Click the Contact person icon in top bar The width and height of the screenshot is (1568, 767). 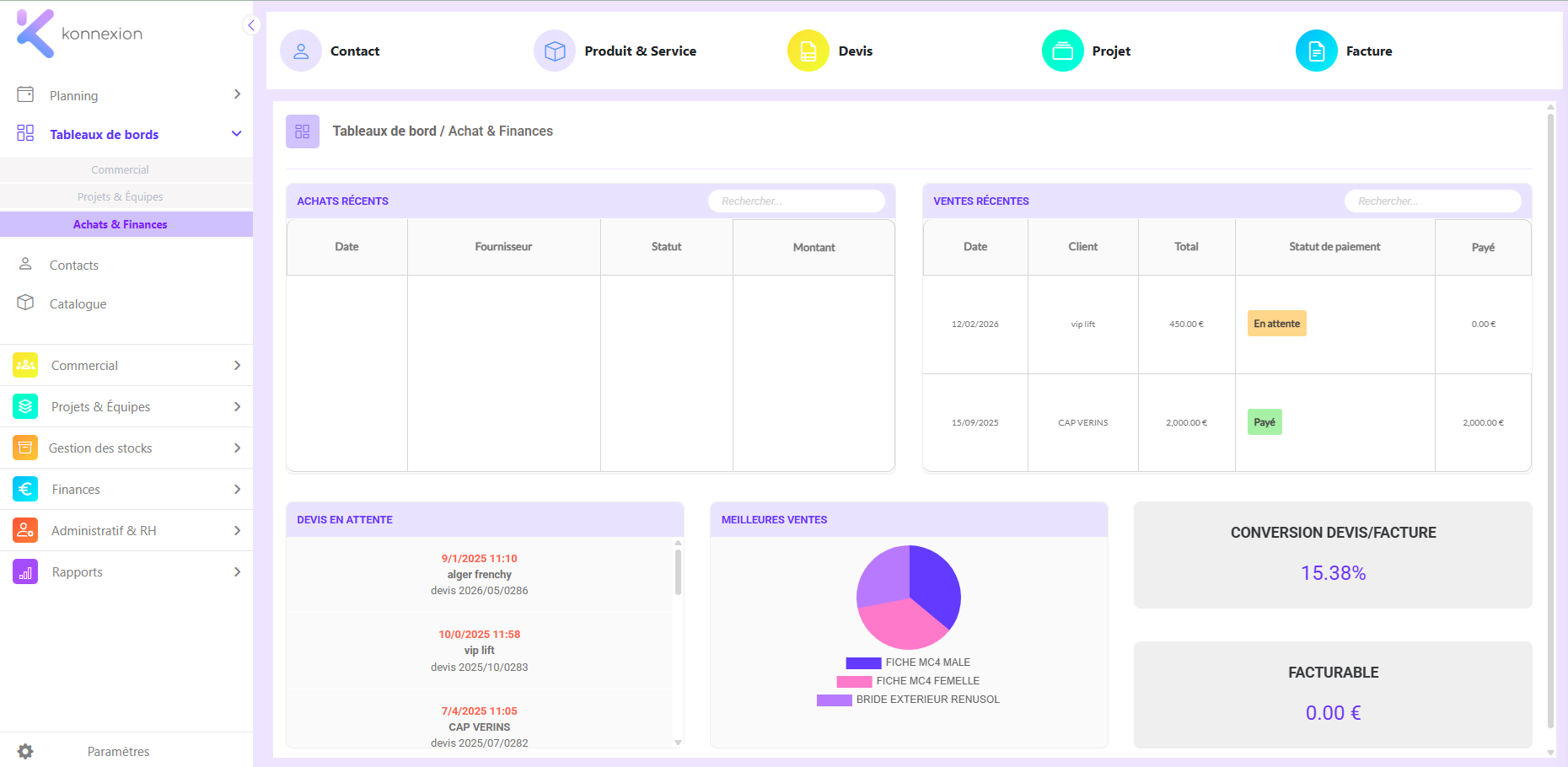click(301, 51)
